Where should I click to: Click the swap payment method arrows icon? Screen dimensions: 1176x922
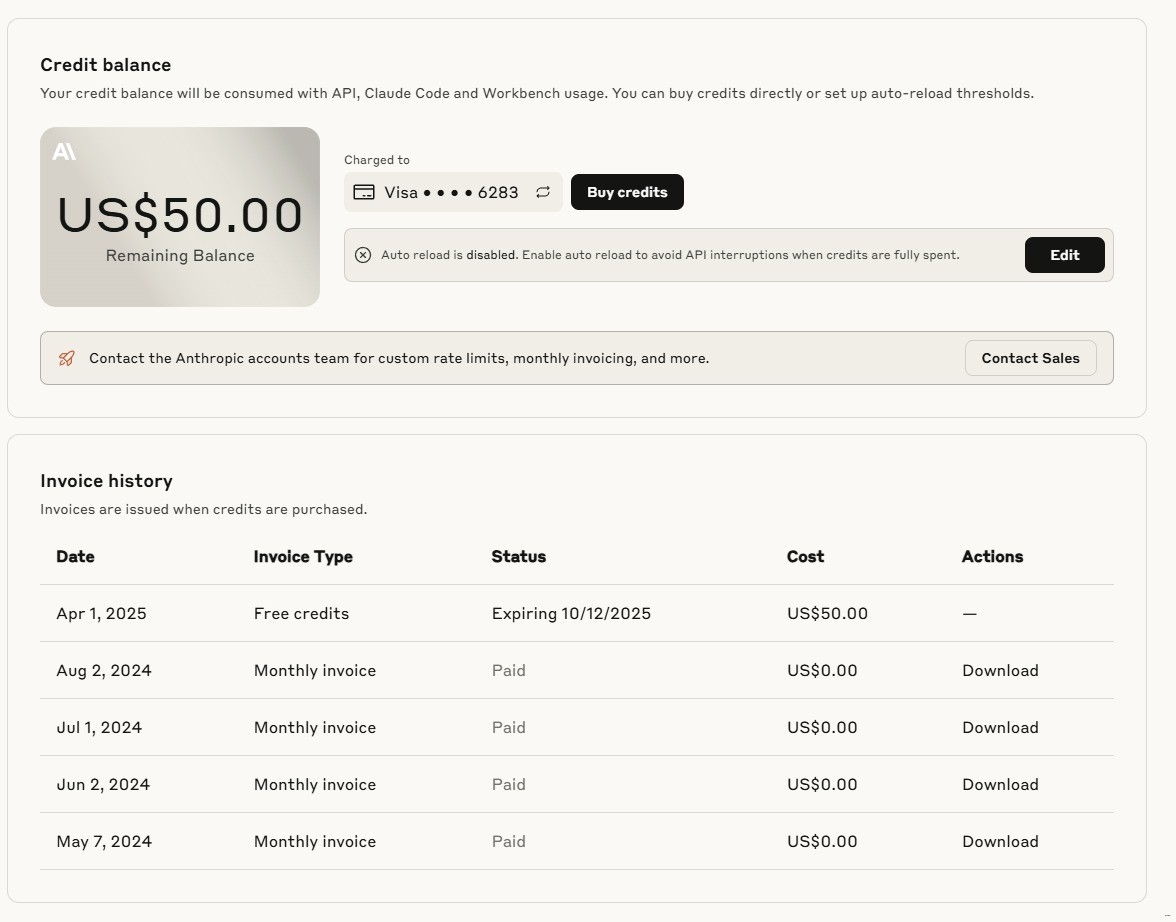[x=543, y=192]
